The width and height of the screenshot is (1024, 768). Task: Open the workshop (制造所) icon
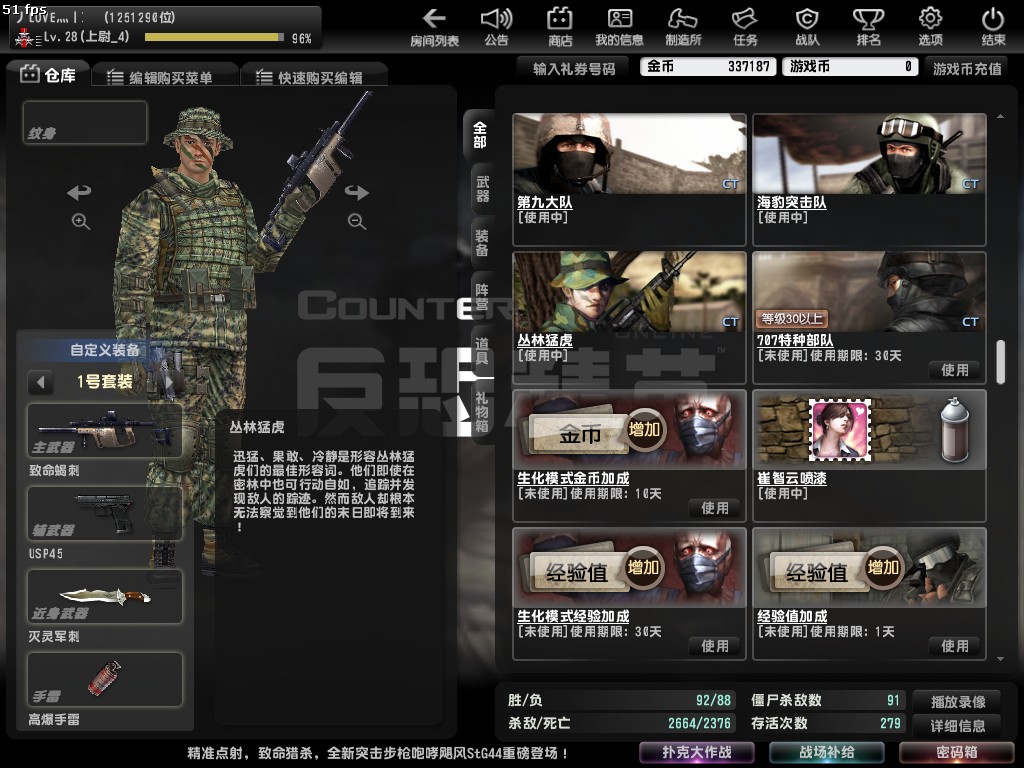click(683, 27)
